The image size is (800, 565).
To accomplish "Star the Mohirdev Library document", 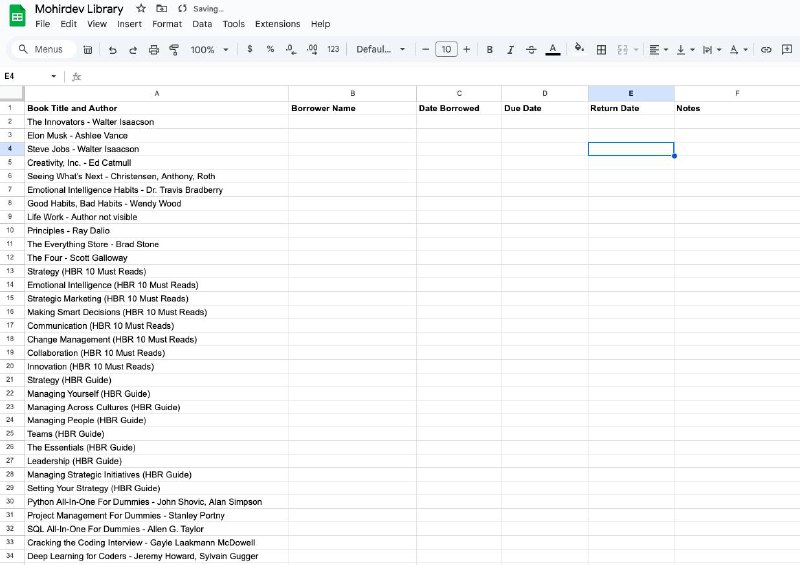I will pos(141,8).
